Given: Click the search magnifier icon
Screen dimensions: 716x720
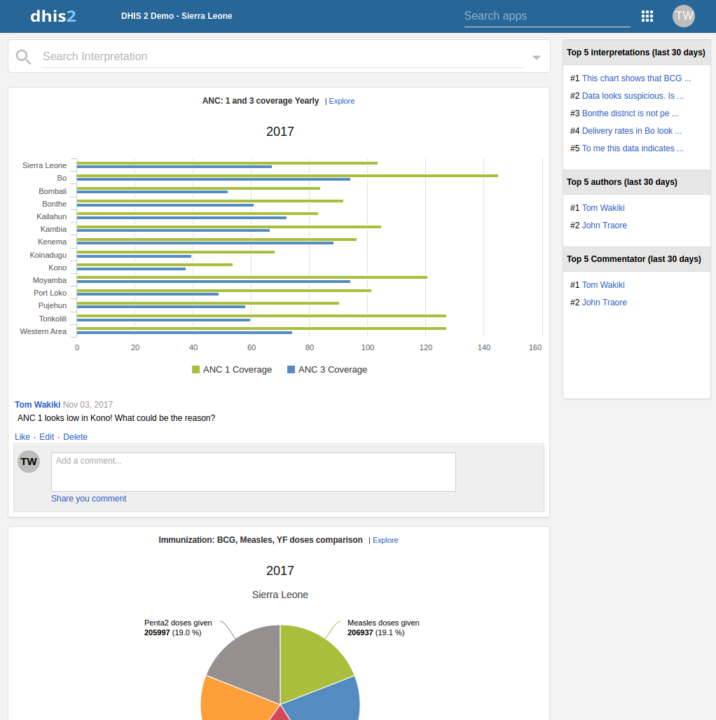Looking at the screenshot, I should 23,57.
